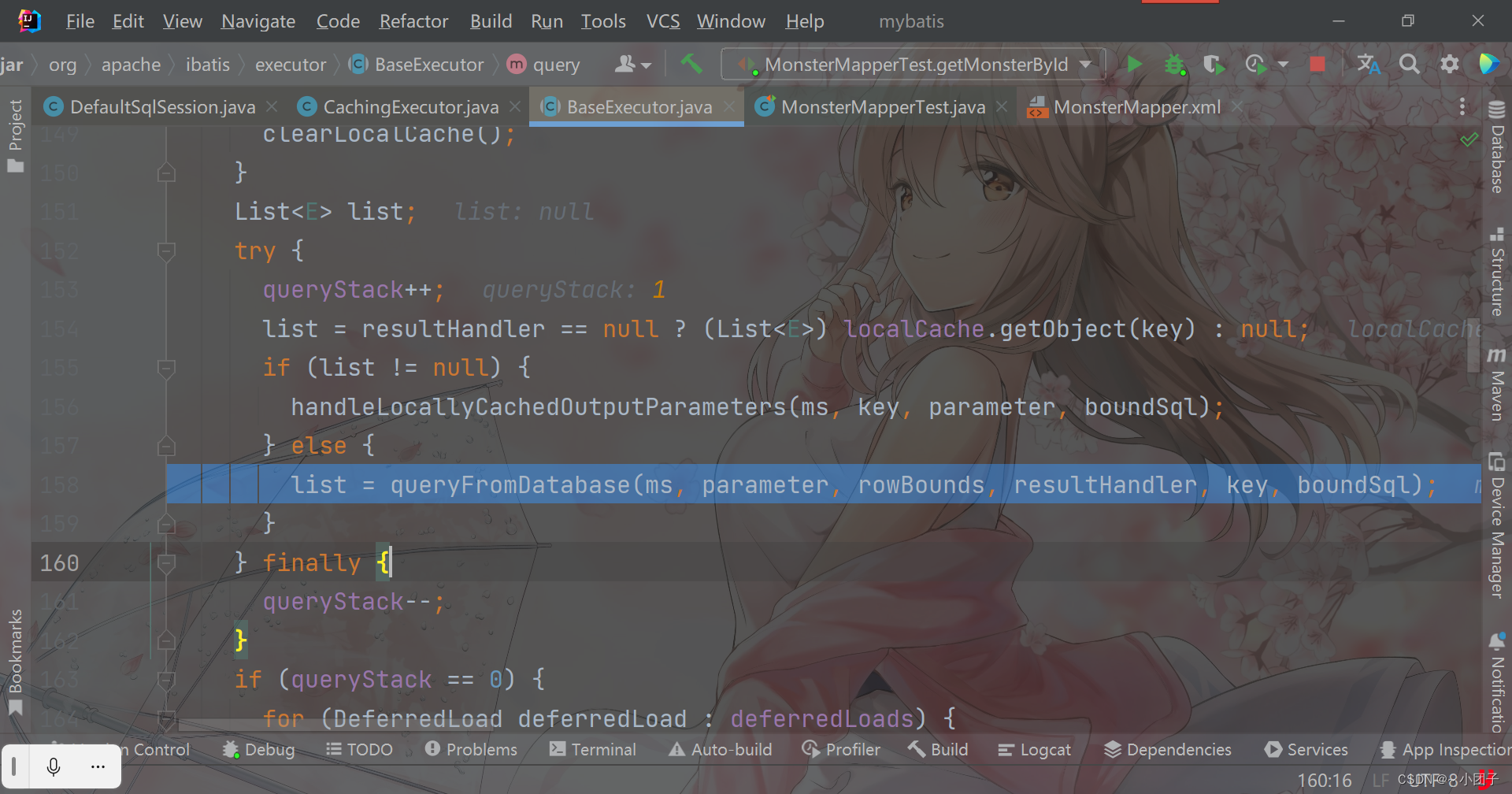Viewport: 1512px width, 794px height.
Task: Toggle the Maven tool window
Action: coord(1496,384)
